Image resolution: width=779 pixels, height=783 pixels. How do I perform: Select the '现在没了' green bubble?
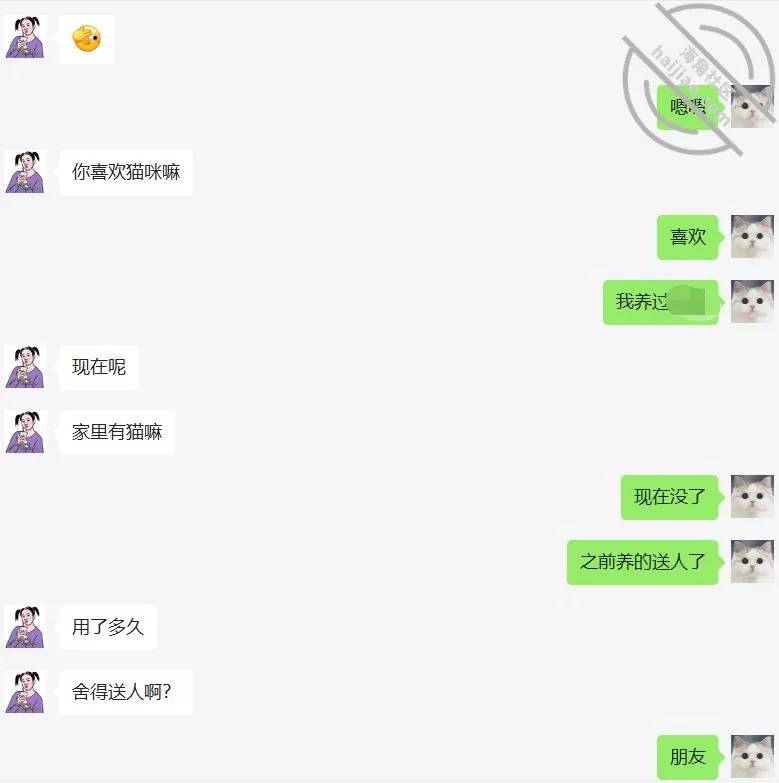click(x=670, y=497)
